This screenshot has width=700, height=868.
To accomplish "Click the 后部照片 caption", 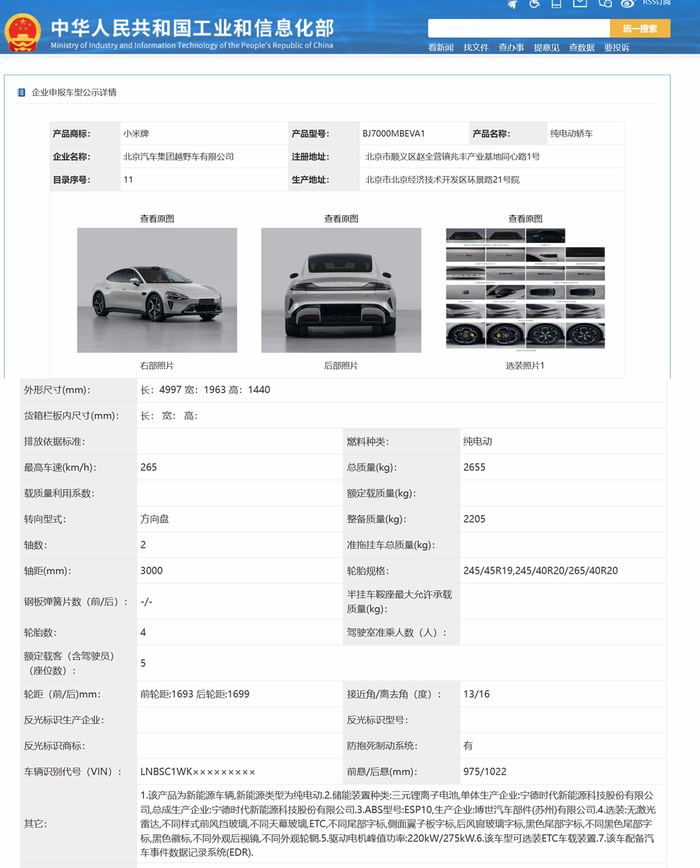I will pyautogui.click(x=341, y=365).
